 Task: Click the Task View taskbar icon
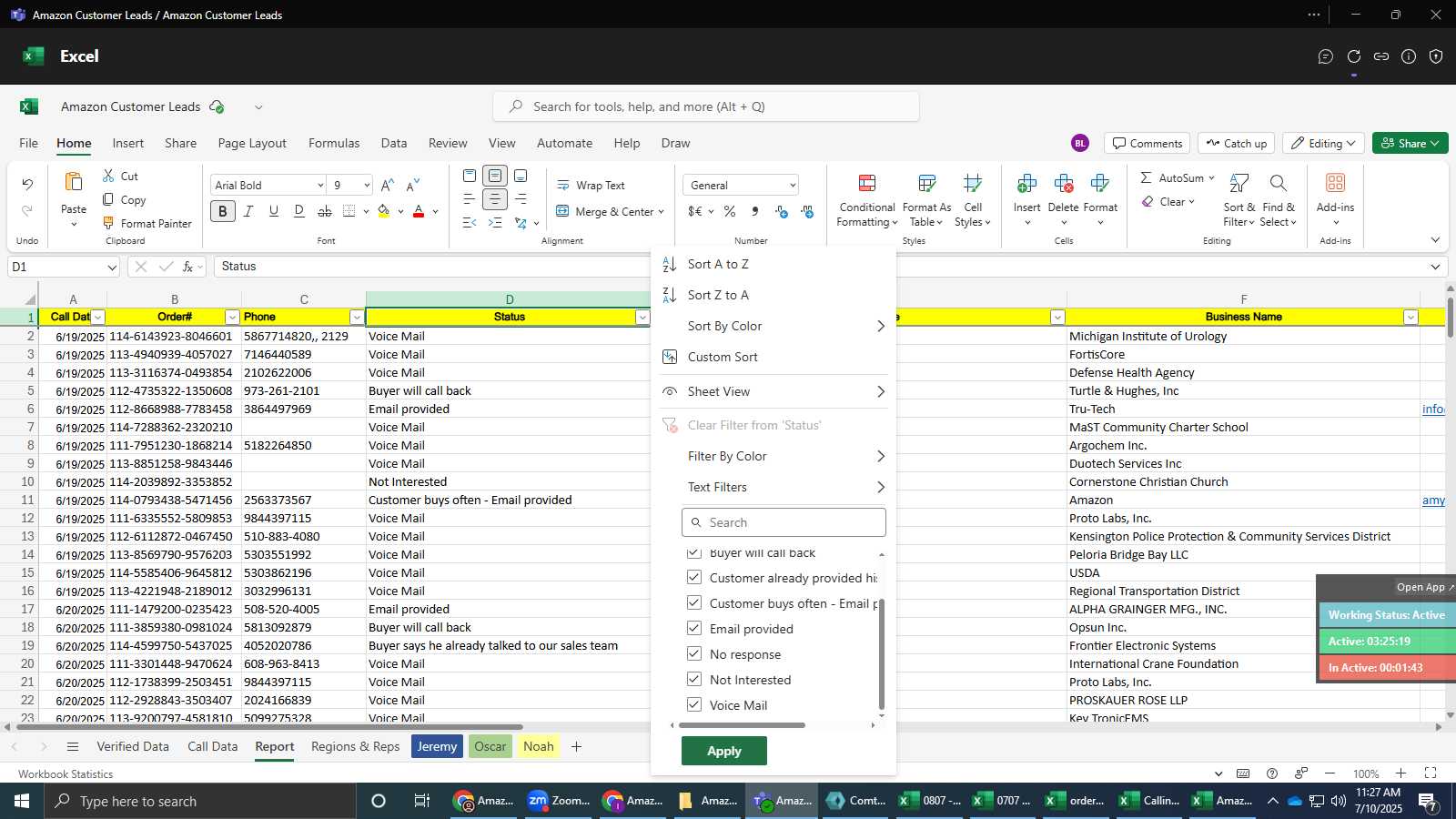[421, 801]
